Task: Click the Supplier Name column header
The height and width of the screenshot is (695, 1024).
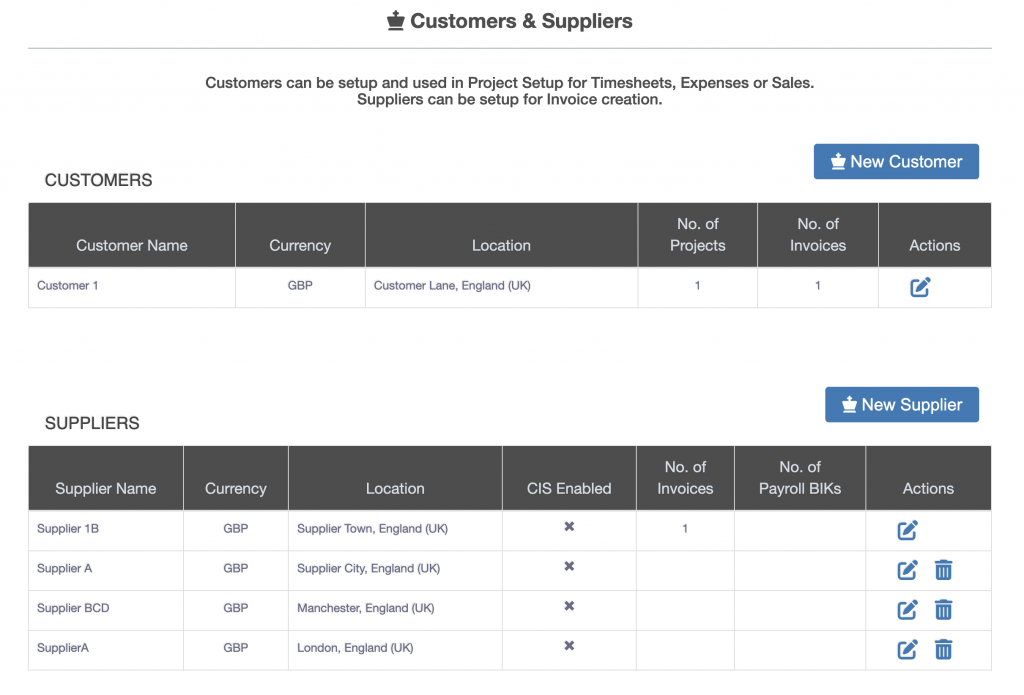Action: coord(106,488)
